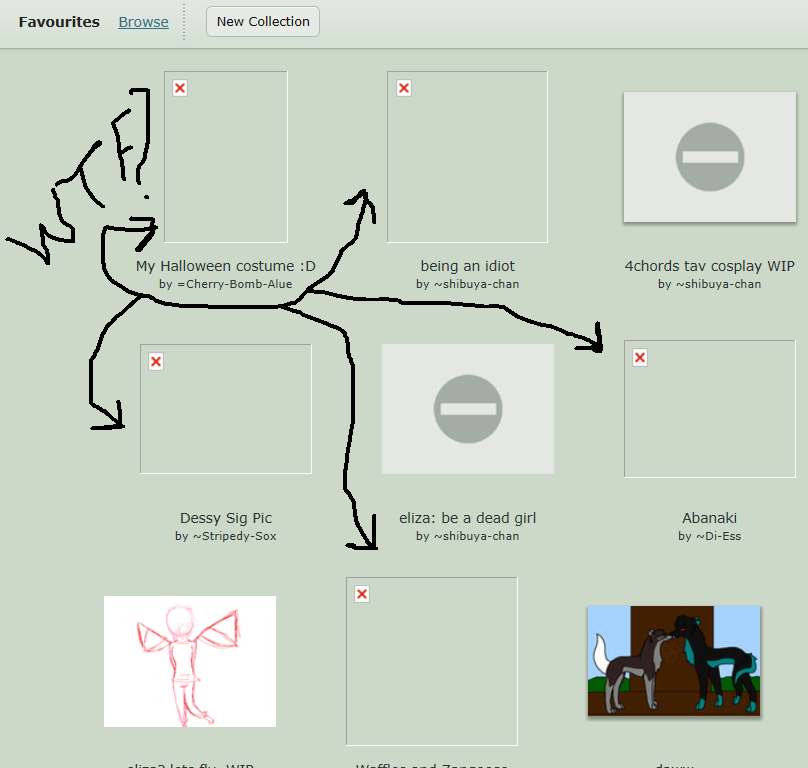Open broken thumbnail for My Halloween costume
The width and height of the screenshot is (808, 768).
(x=226, y=157)
